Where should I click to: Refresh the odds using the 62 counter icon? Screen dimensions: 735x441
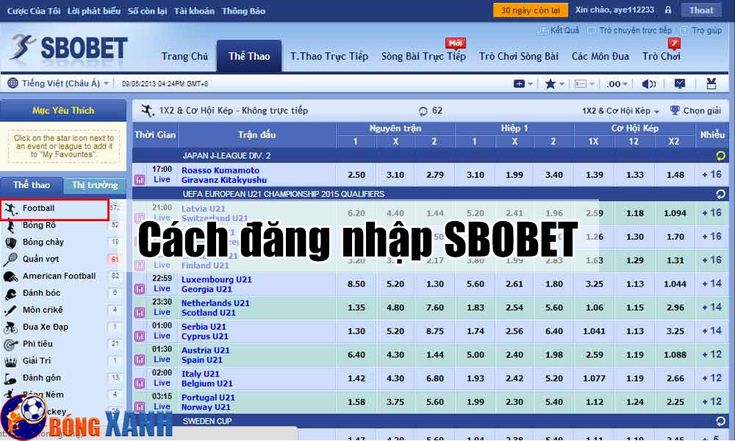tap(423, 111)
